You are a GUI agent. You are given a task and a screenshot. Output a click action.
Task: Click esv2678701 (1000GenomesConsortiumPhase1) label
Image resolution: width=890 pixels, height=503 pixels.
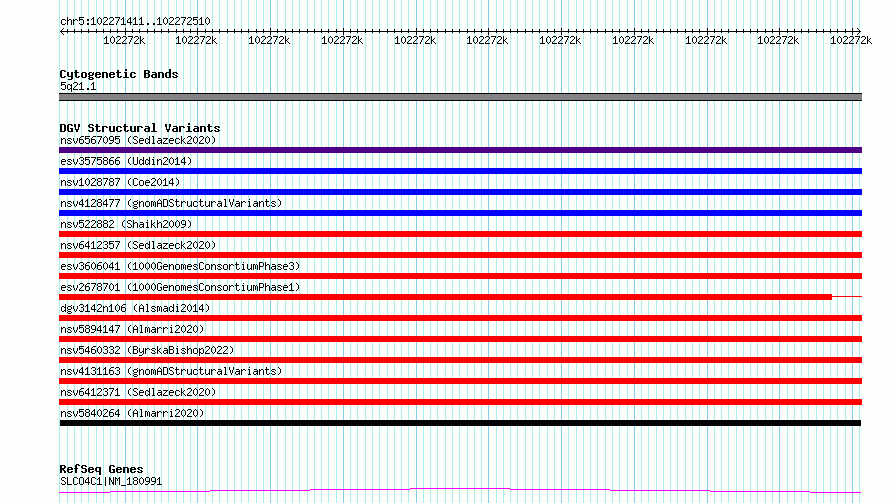180,287
